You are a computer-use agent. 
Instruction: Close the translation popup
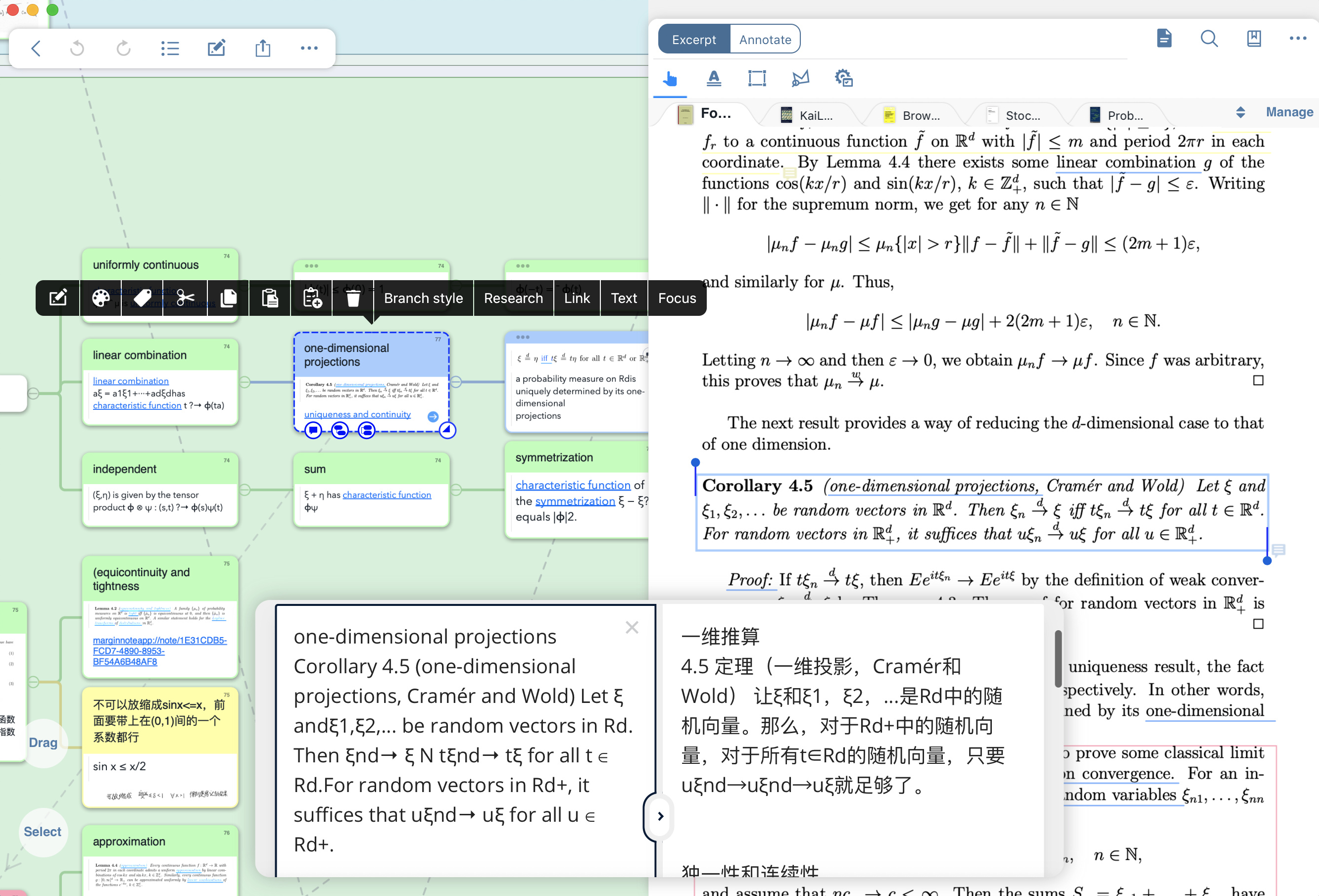point(632,627)
